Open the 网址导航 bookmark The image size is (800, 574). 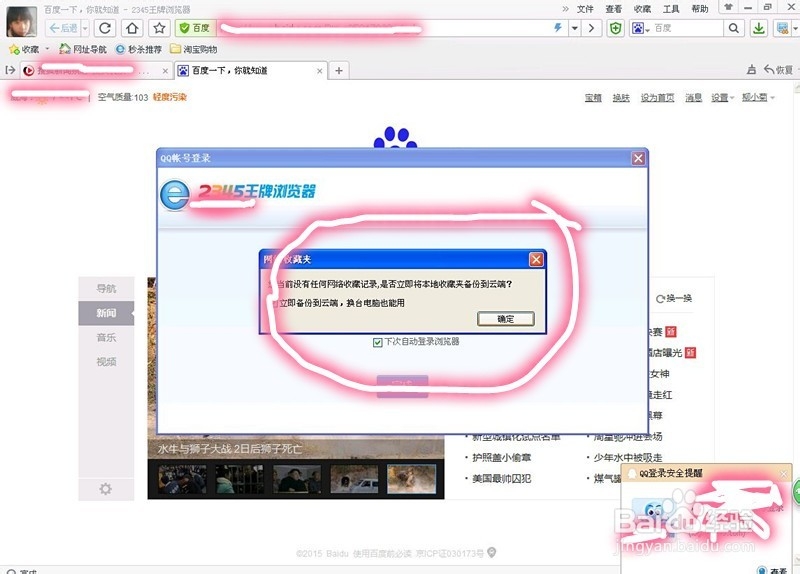click(x=83, y=49)
